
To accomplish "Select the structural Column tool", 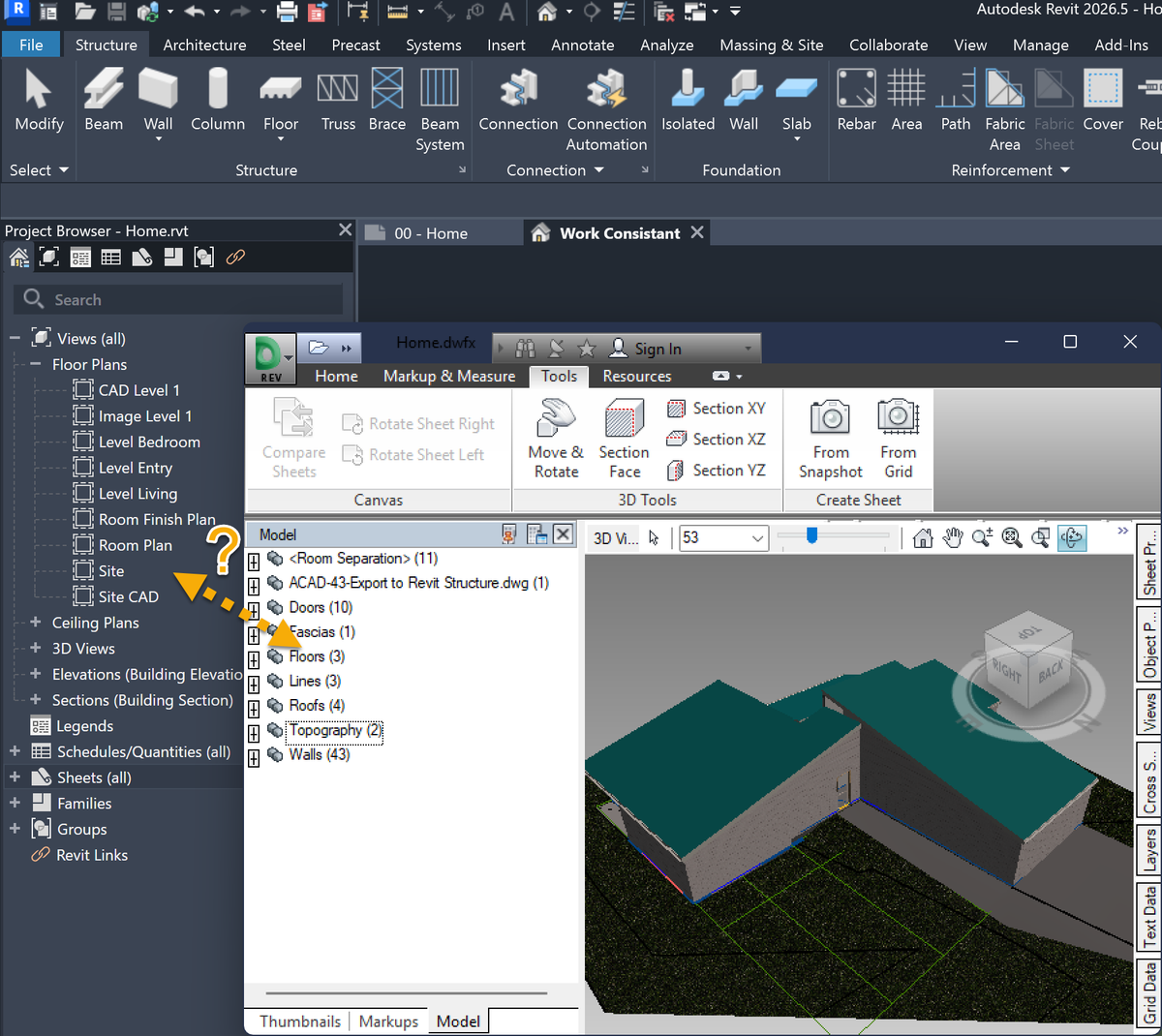I will coord(218,101).
